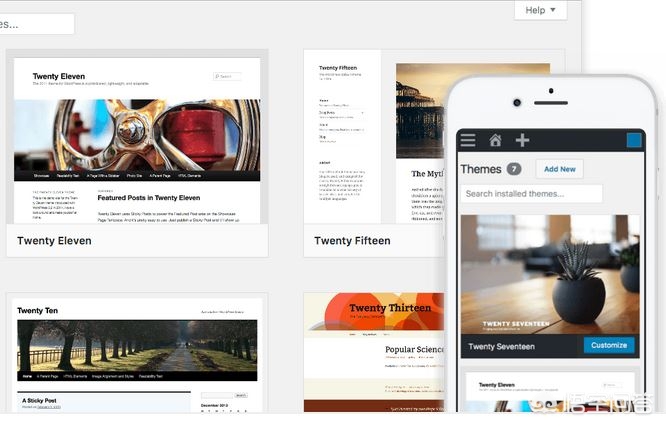Image resolution: width=666 pixels, height=427 pixels.
Task: Open the Help dropdown
Action: (x=540, y=10)
